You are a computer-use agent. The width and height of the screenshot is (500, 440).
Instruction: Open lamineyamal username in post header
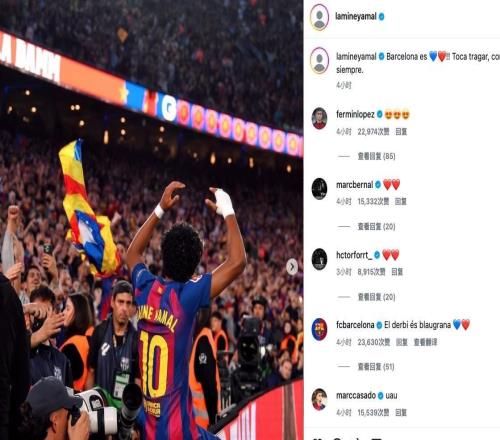(356, 16)
